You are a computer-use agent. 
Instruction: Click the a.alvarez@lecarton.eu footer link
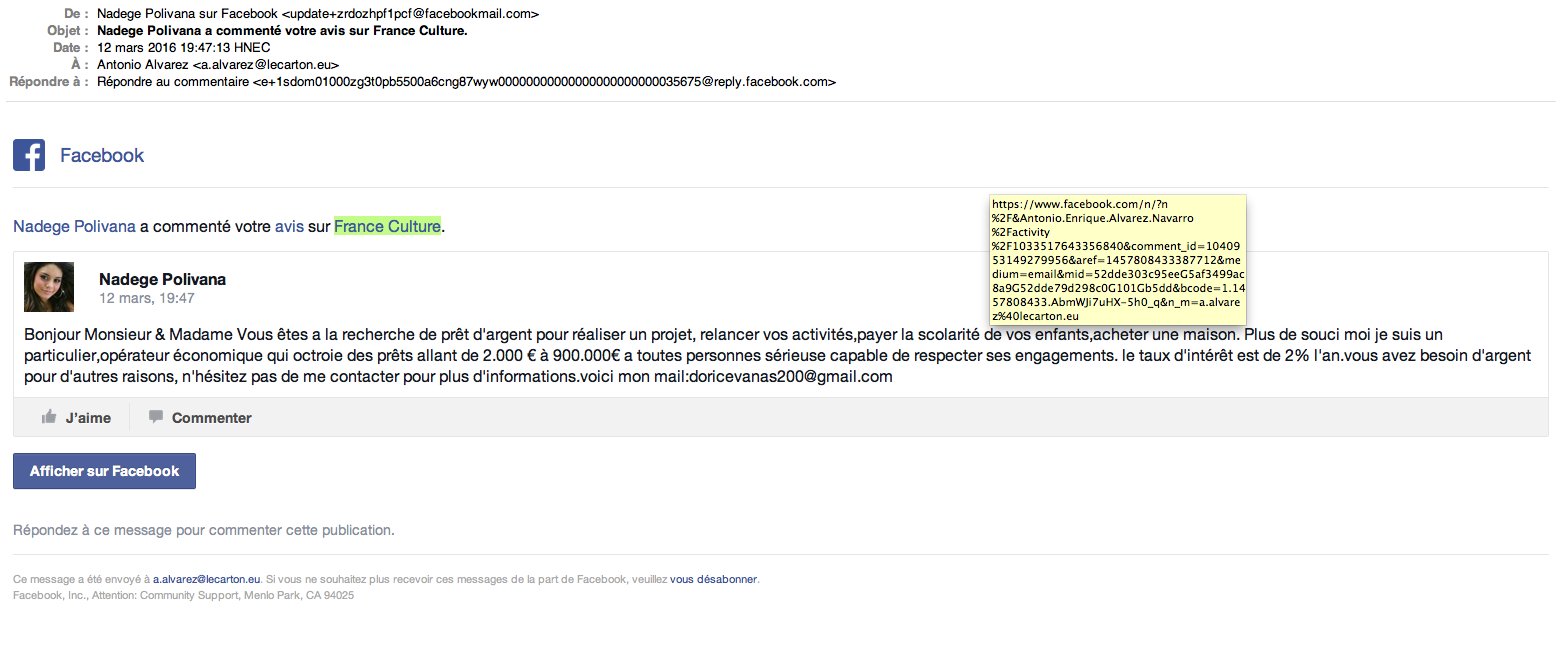pos(207,579)
